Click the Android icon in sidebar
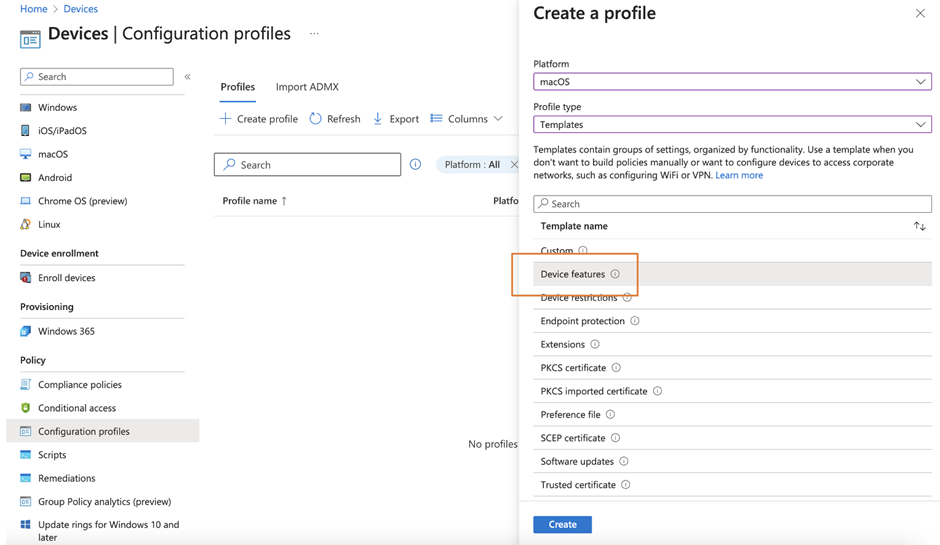This screenshot has width=940, height=545. pyautogui.click(x=25, y=177)
